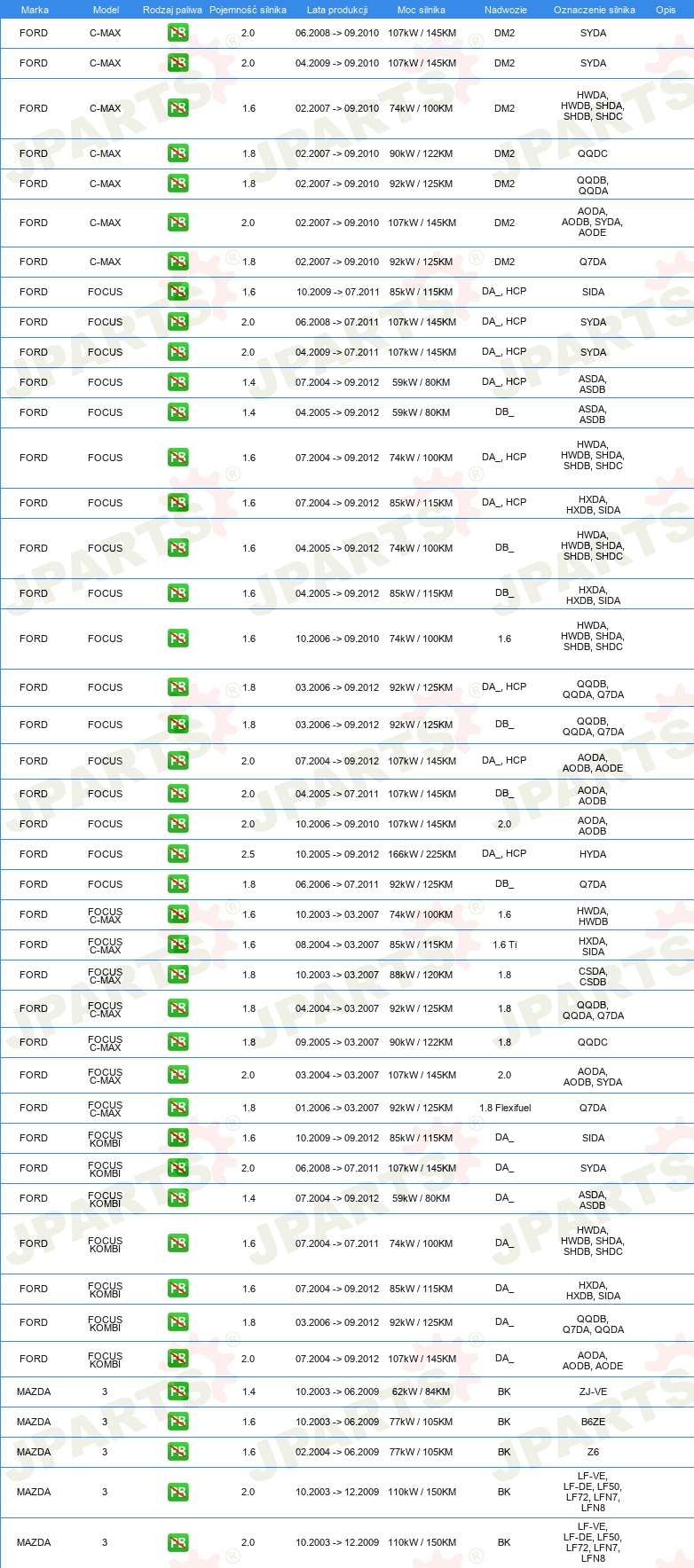
Task: Select the 06.2006 -> 07.2011 production cell
Action: 337,884
